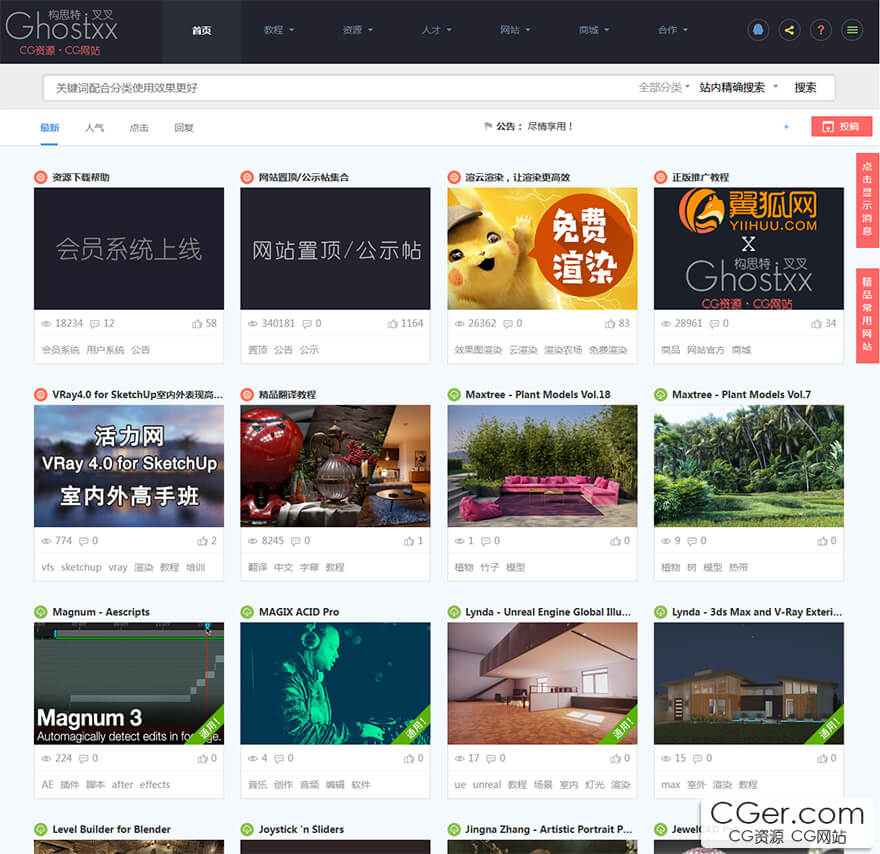
Task: Click the yellow share icon in header
Action: pyautogui.click(x=789, y=30)
